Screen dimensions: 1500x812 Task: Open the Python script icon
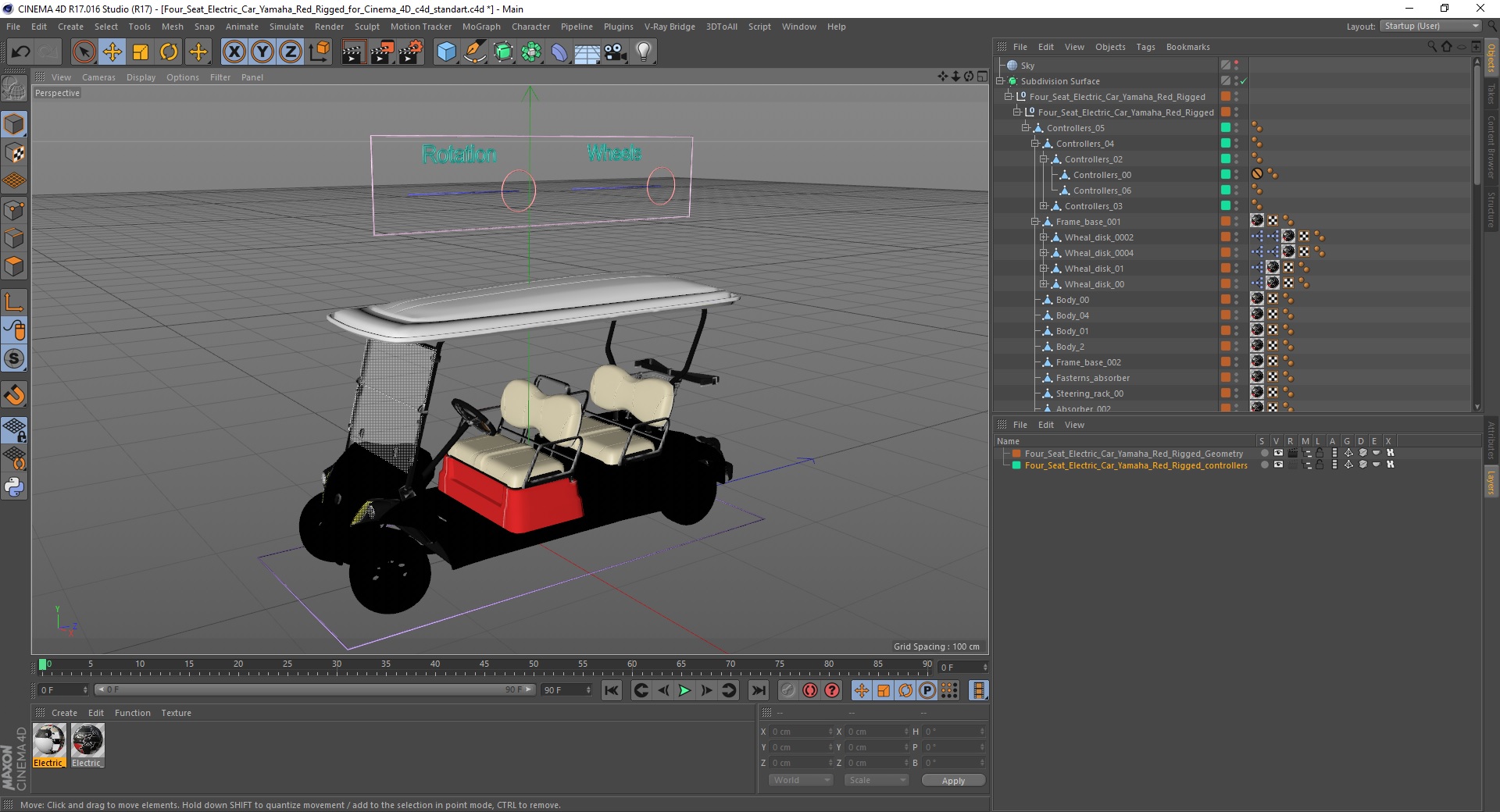click(14, 488)
